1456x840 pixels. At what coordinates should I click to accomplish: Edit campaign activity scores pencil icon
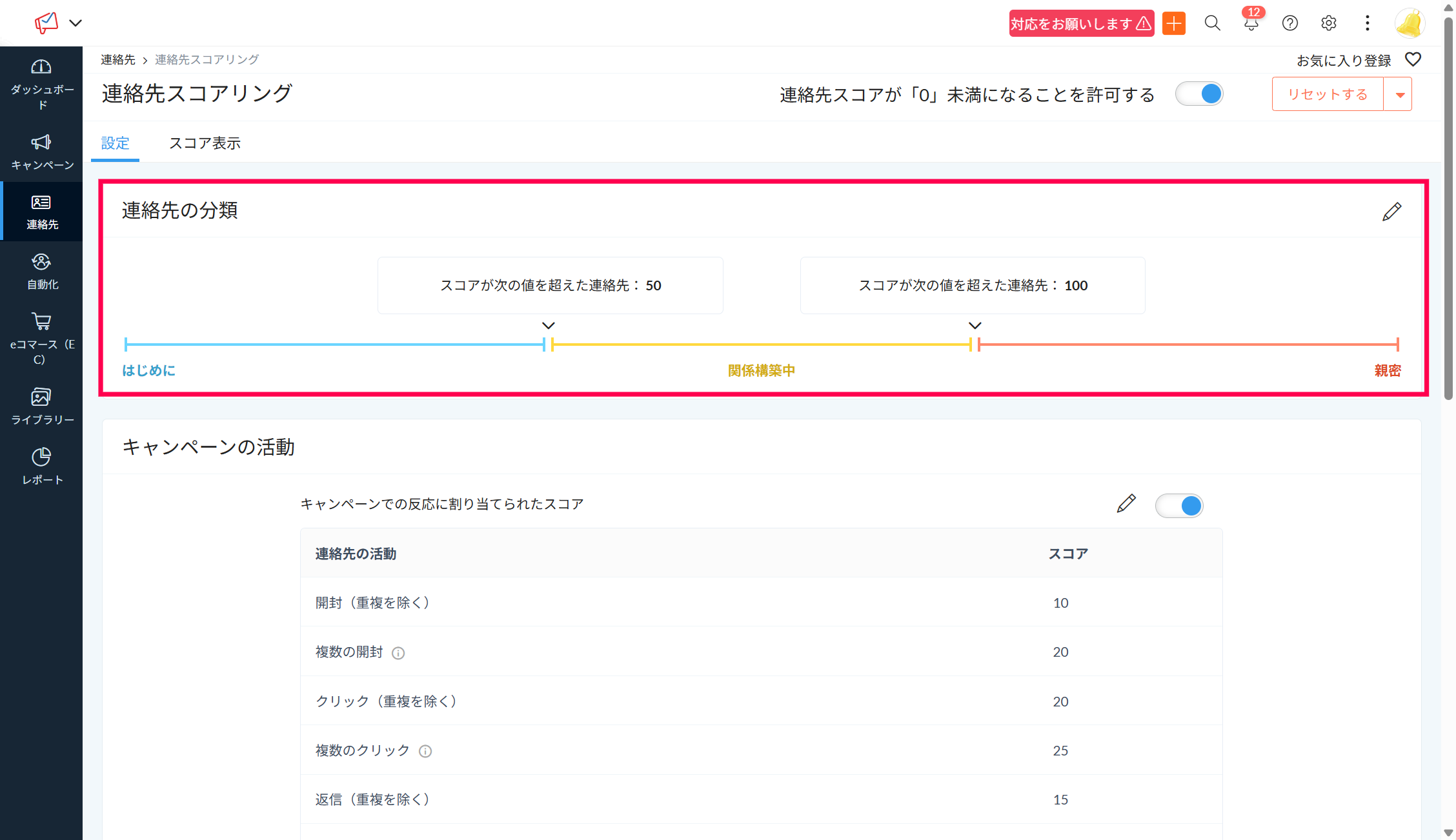tap(1126, 504)
